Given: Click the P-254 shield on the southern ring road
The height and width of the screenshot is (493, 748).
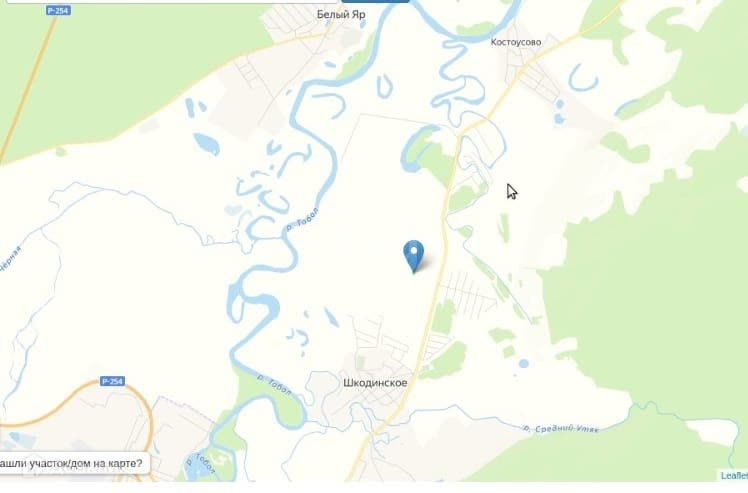Looking at the screenshot, I should 113,381.
